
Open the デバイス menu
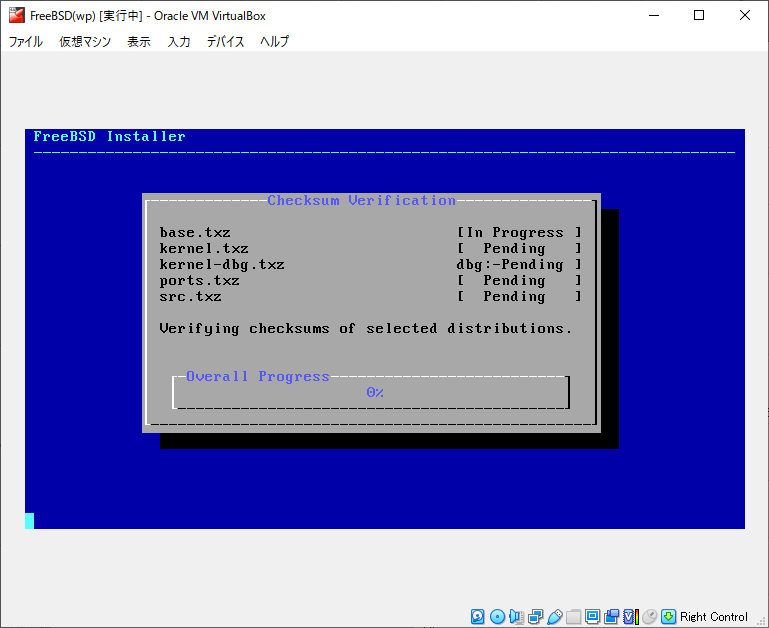[225, 41]
